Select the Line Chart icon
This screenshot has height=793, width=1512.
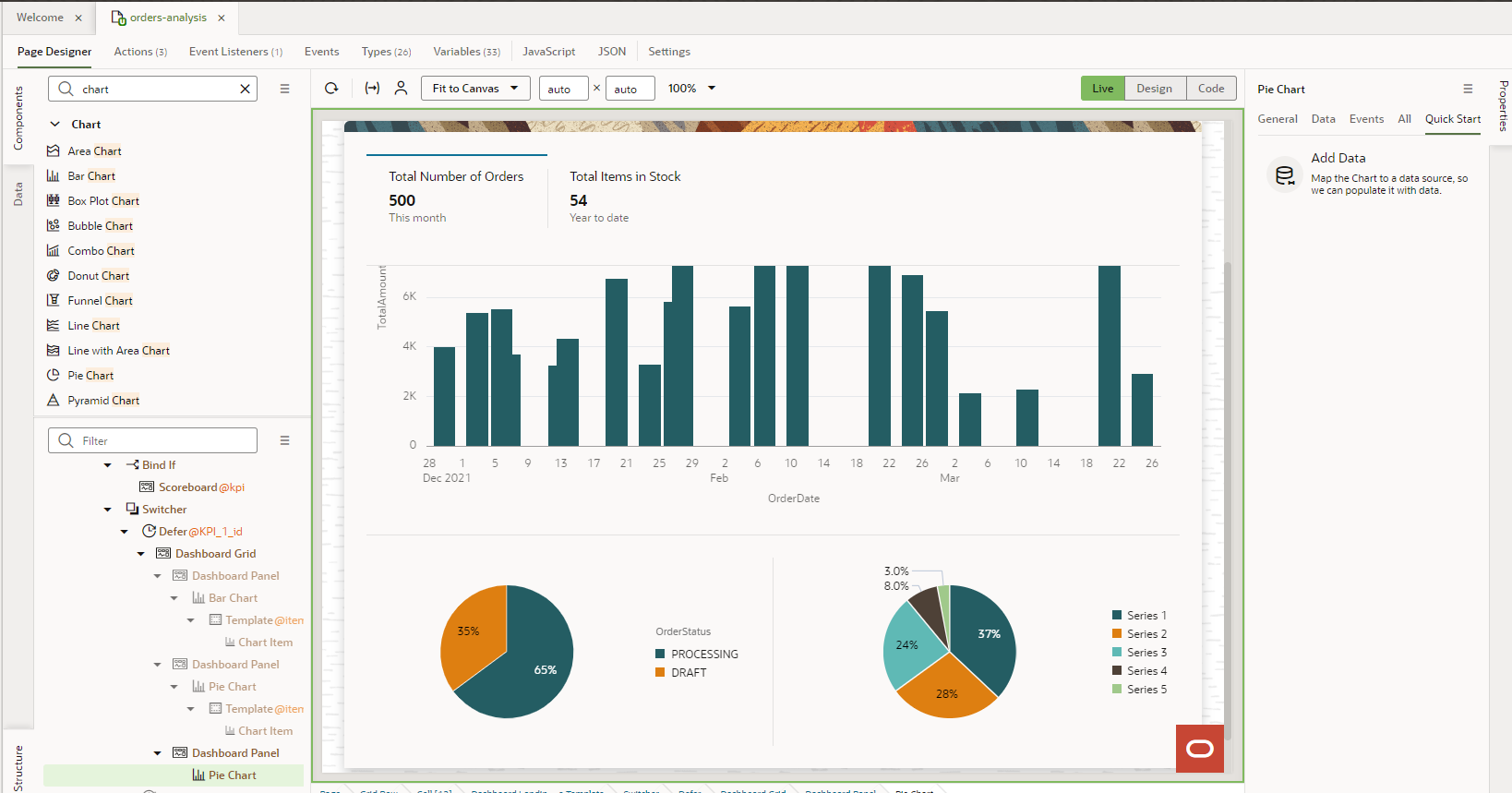54,325
